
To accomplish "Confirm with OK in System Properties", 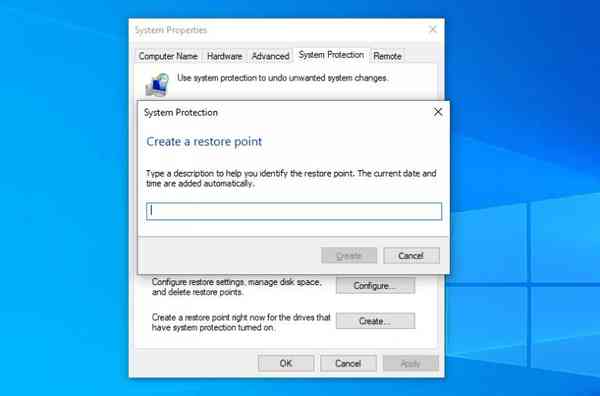I will [286, 363].
